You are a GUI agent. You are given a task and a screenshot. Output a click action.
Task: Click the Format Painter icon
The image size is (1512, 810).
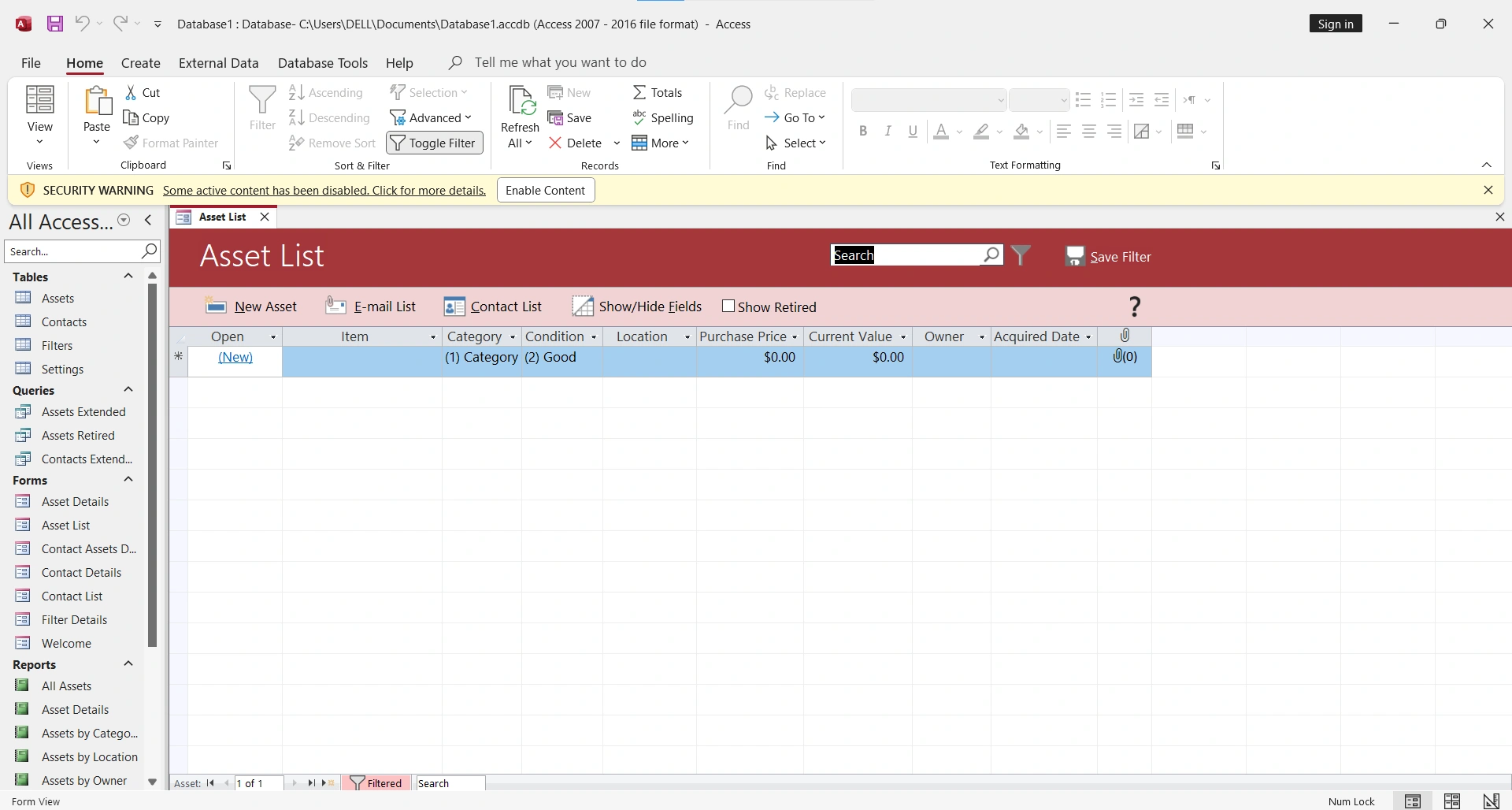[132, 143]
